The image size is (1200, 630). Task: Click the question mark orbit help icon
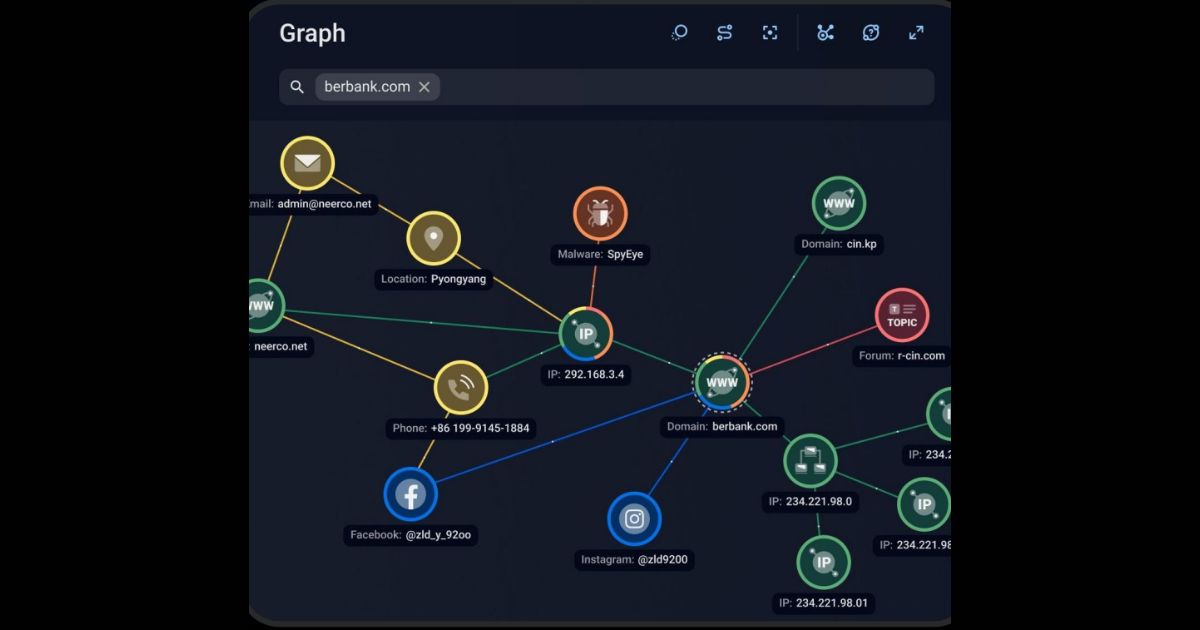coord(871,33)
